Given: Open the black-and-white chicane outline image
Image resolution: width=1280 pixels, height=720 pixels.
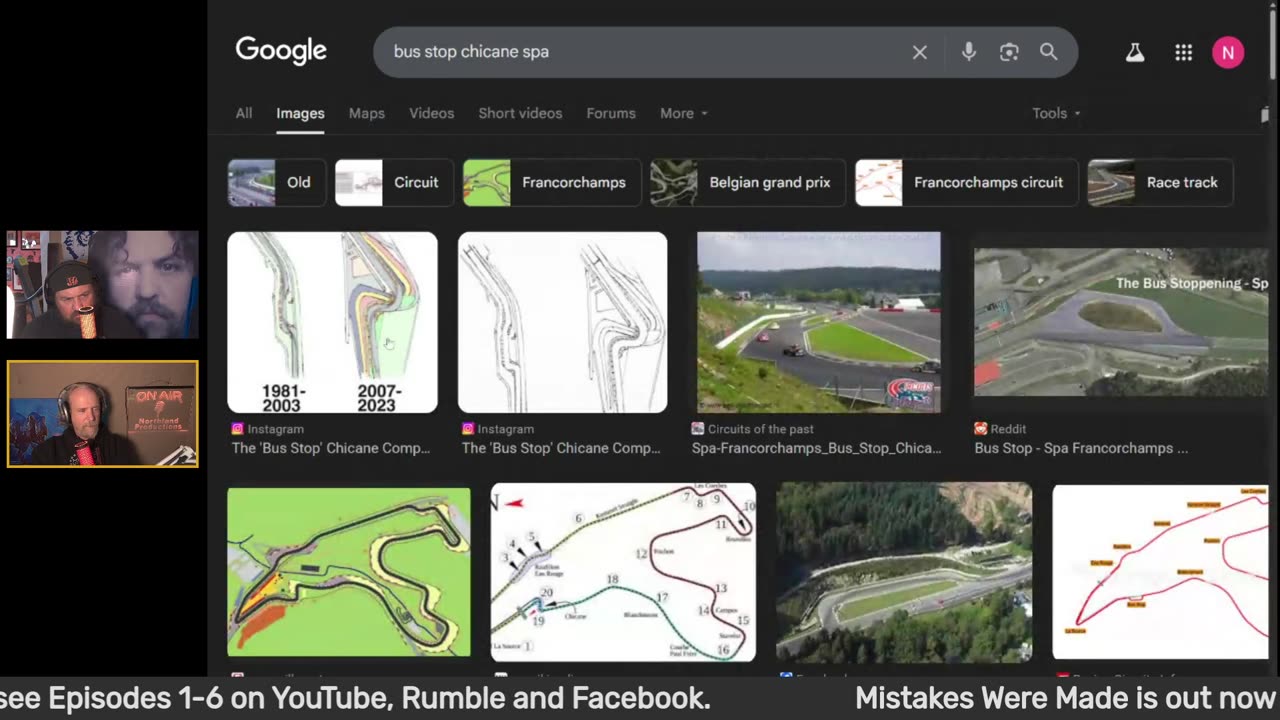Looking at the screenshot, I should tap(562, 322).
